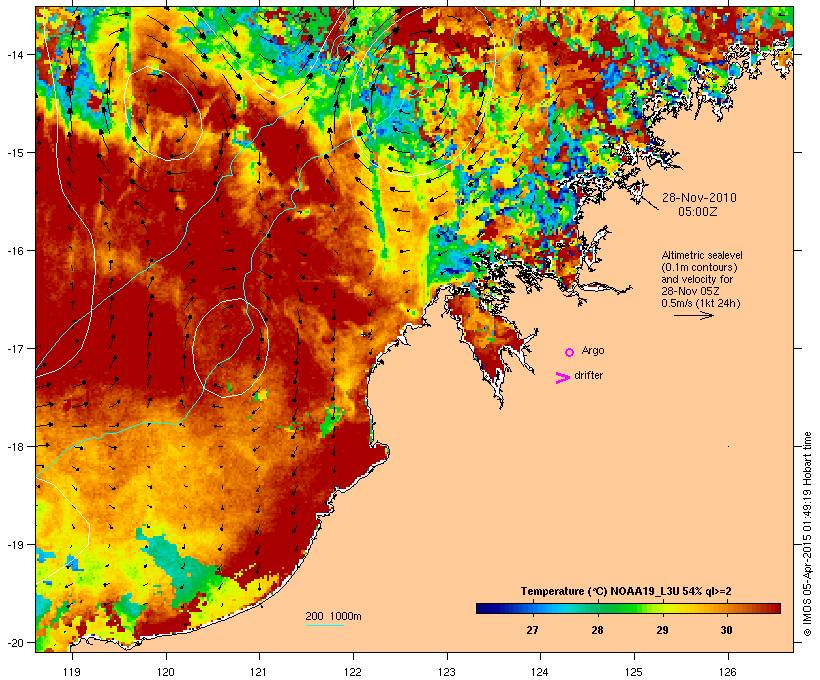Click the color bar label 28

(597, 630)
